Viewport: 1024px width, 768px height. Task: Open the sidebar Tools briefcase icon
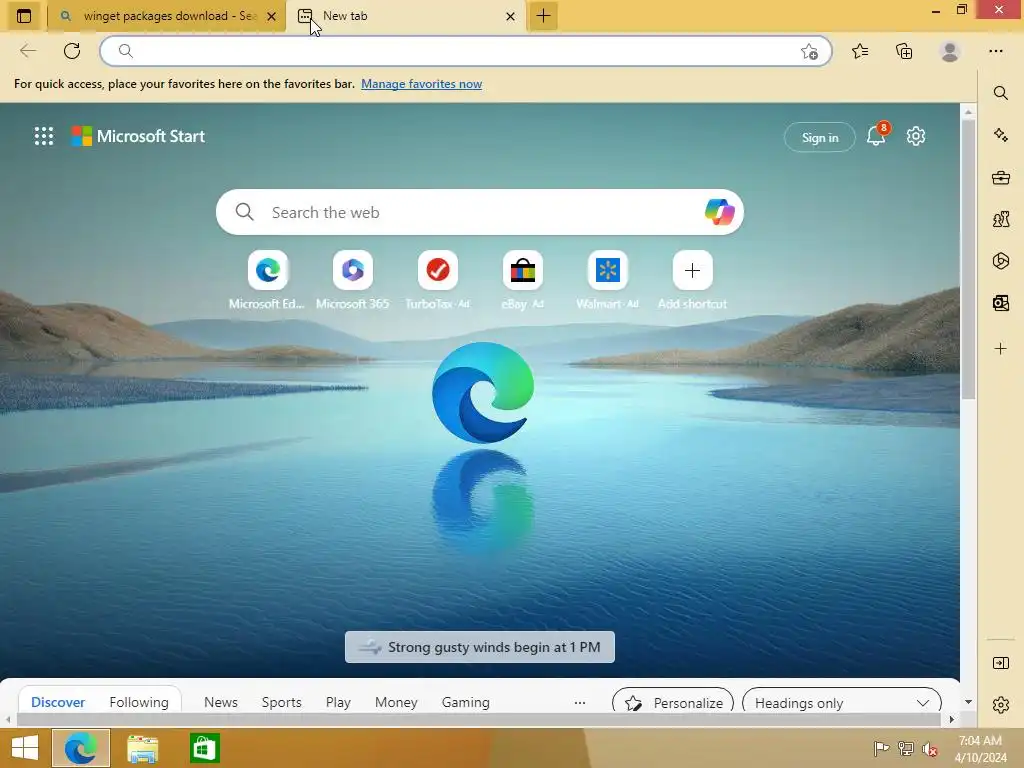coord(1000,178)
